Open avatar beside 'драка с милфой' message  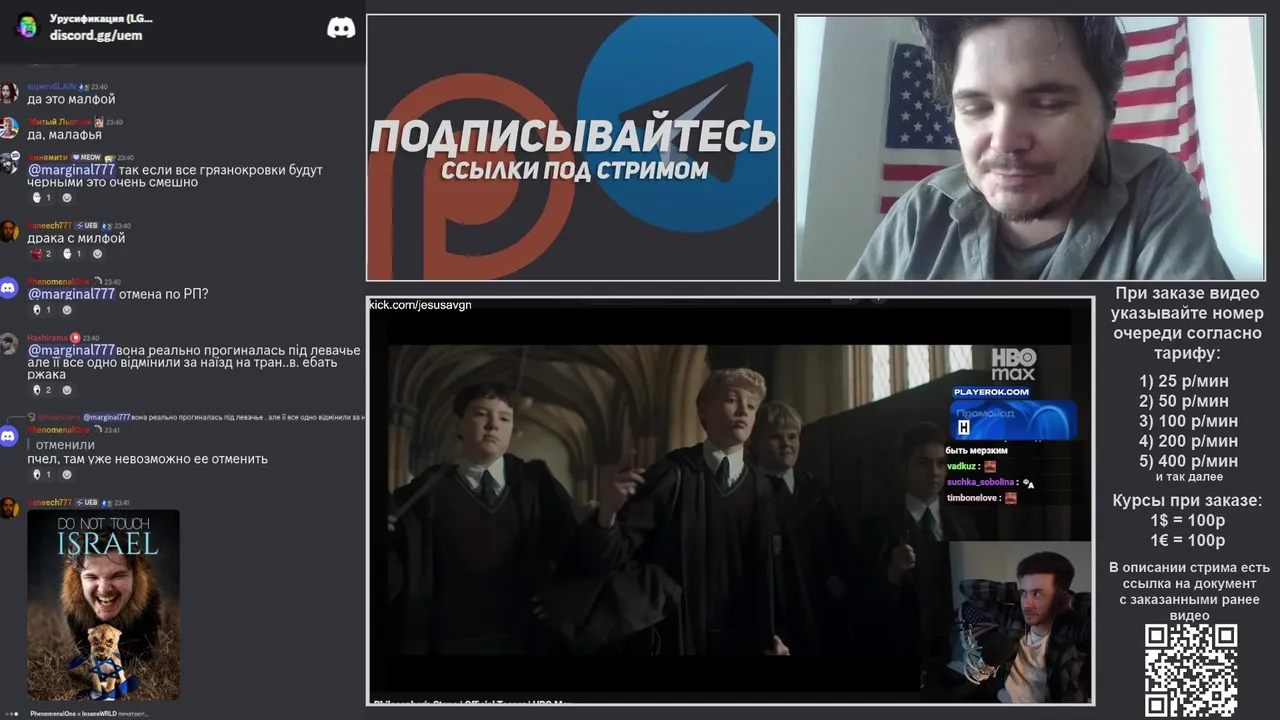coord(9,232)
